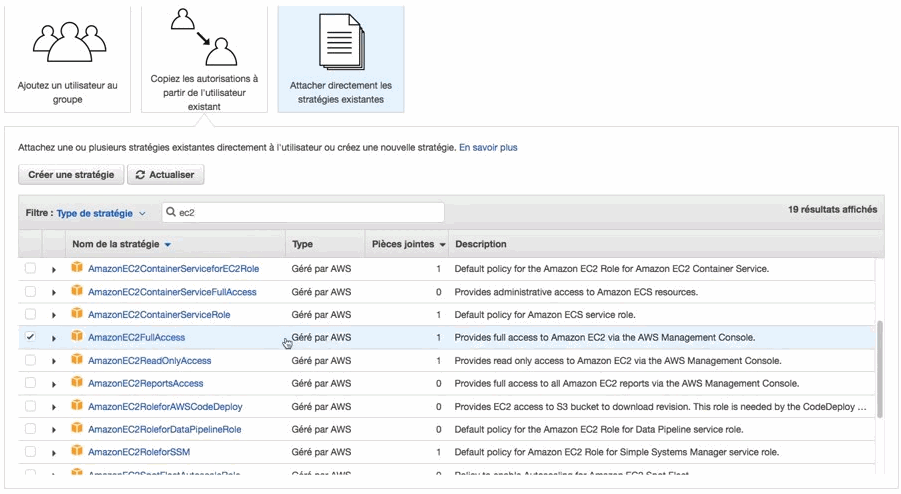The height and width of the screenshot is (494, 901).
Task: Click description Default policy for Amazon ECS service role
Action: pos(545,315)
